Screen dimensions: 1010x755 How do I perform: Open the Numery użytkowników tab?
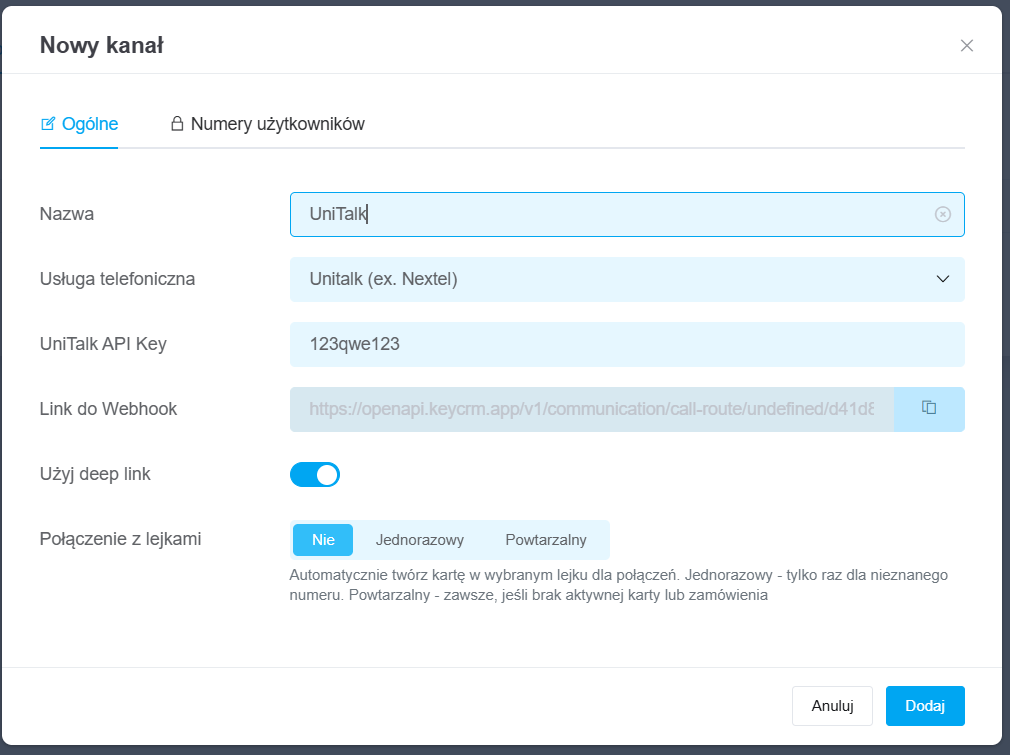click(277, 124)
